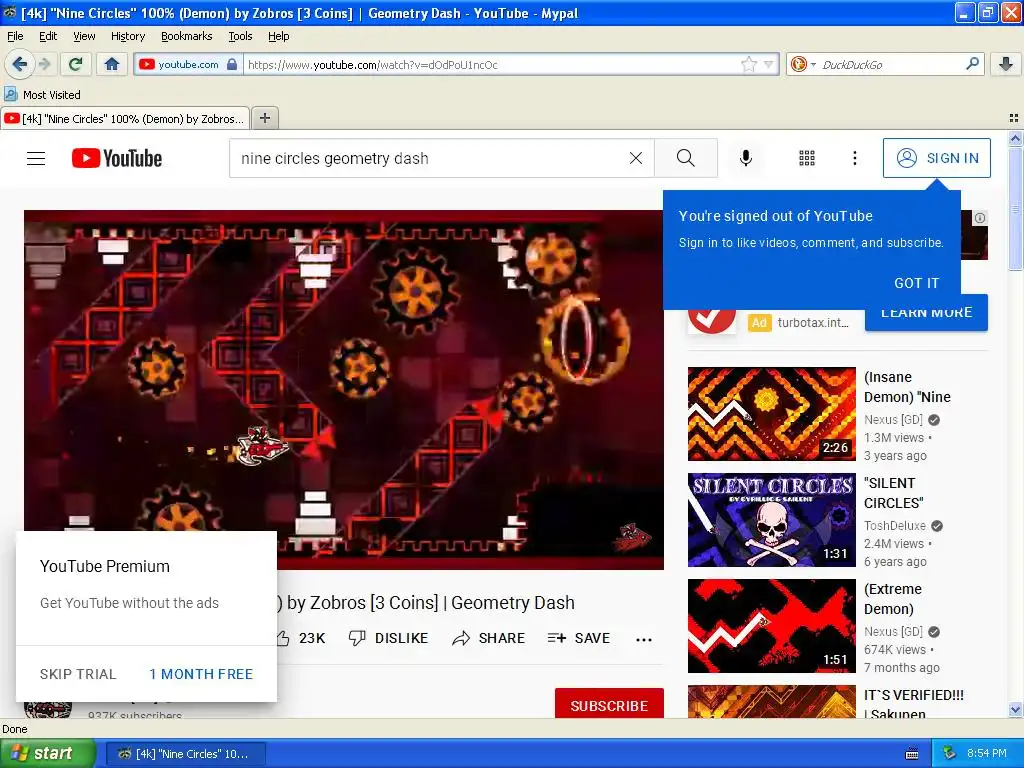Image resolution: width=1024 pixels, height=768 pixels.
Task: Click the ToshDeluxe channel name
Action: [895, 526]
